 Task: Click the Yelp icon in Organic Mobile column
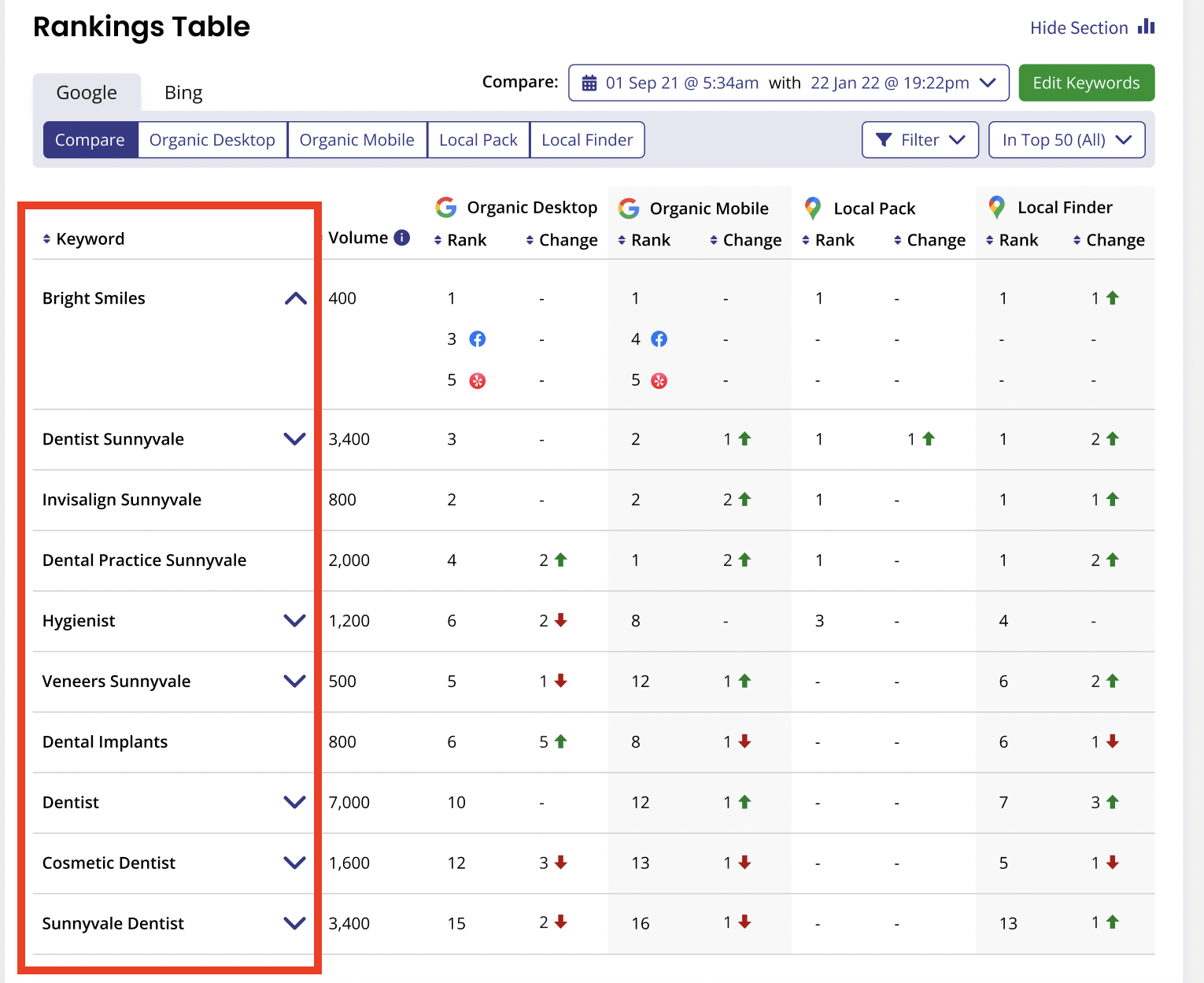pos(659,381)
